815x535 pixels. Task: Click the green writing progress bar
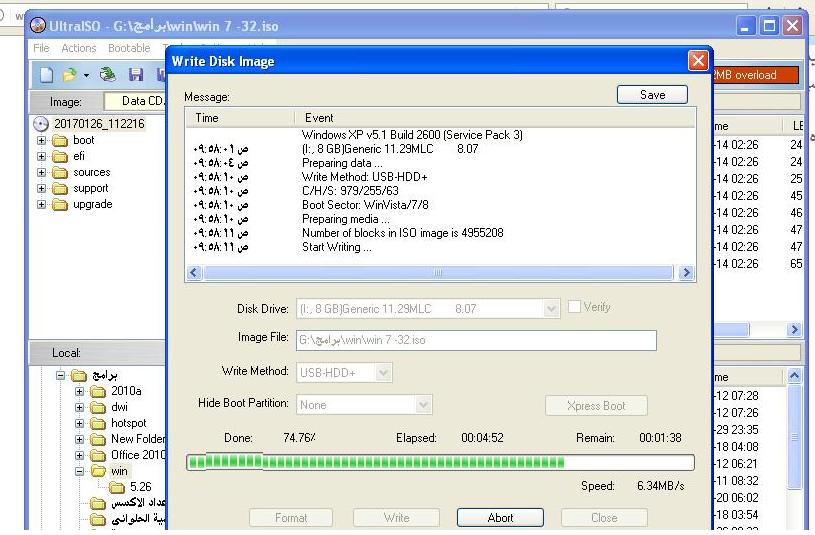440,462
